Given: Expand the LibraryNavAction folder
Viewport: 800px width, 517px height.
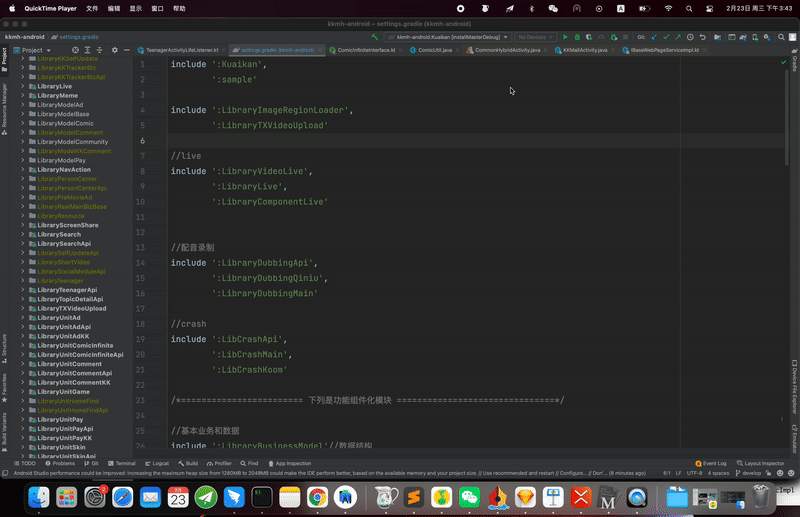Looking at the screenshot, I should point(23,169).
